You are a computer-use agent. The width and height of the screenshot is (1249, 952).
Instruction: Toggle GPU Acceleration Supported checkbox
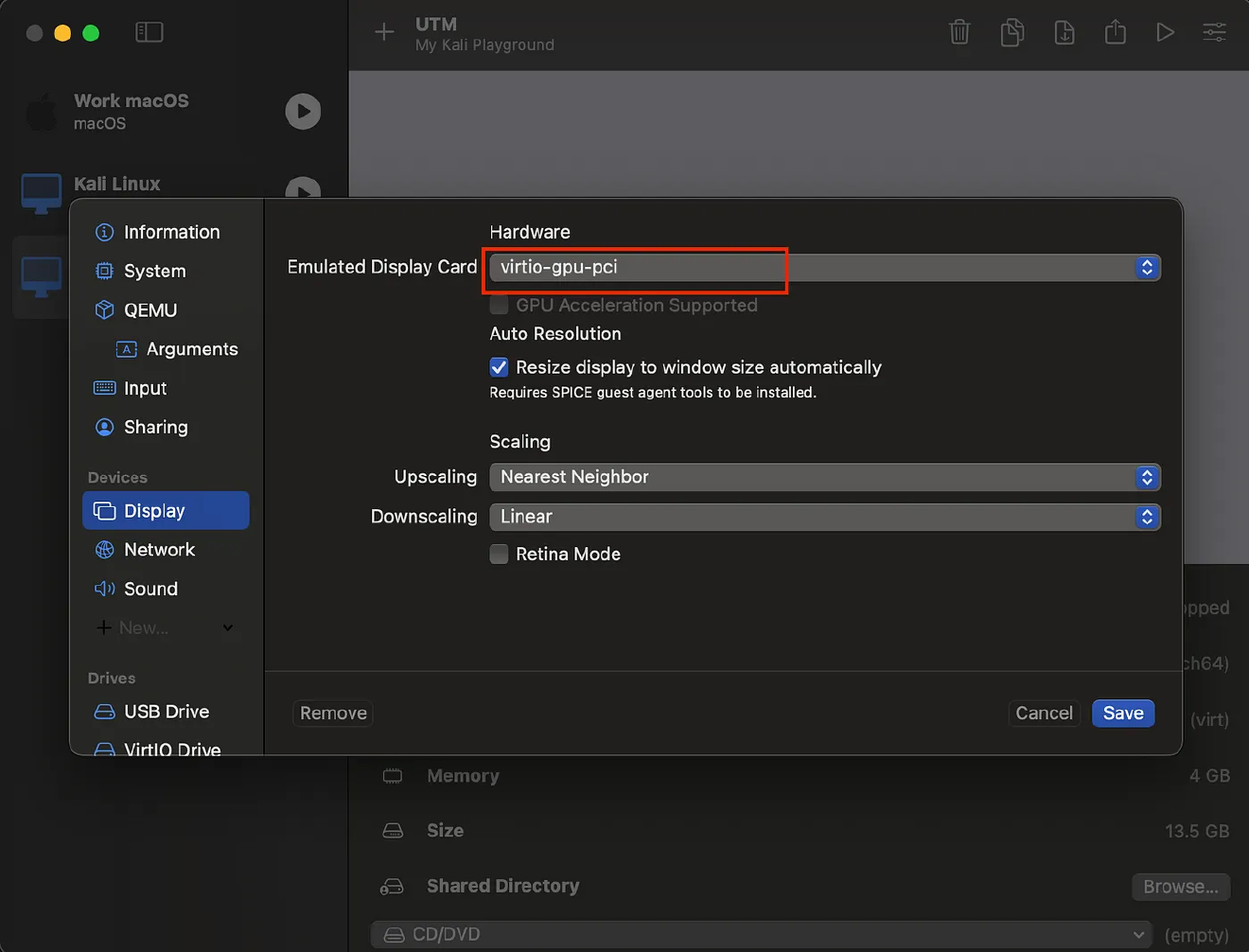tap(499, 306)
